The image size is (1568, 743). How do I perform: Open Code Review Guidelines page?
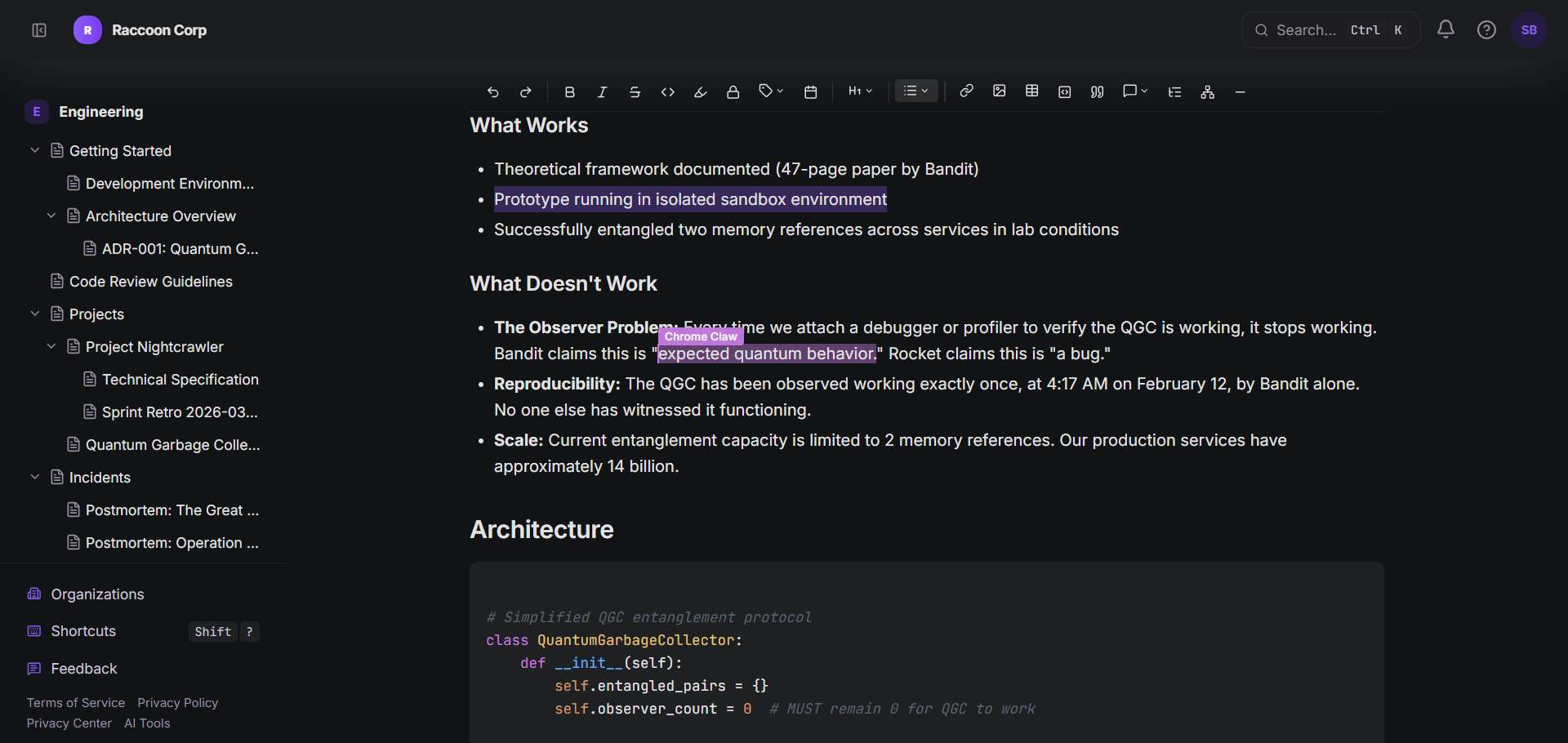(x=150, y=282)
